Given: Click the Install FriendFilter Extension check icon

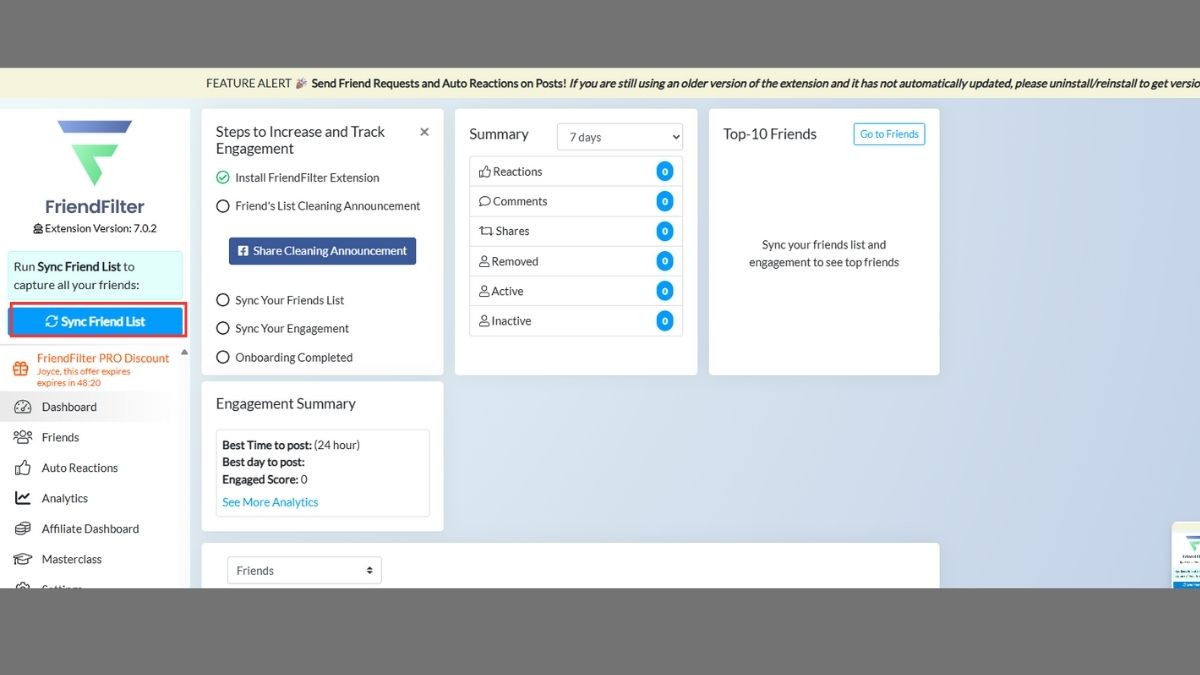Looking at the screenshot, I should [x=223, y=178].
